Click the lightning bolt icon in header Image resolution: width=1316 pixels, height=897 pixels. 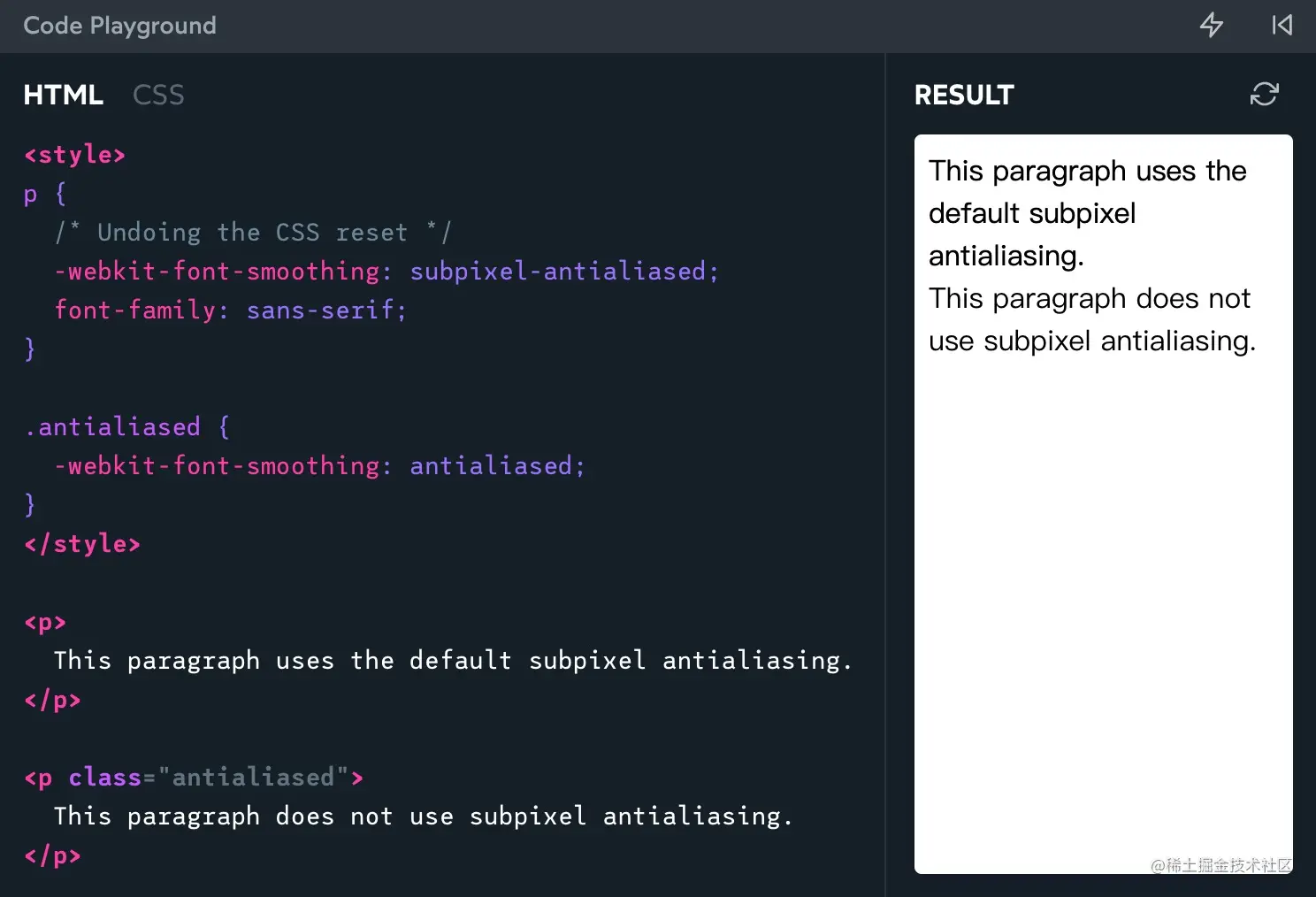click(1211, 25)
